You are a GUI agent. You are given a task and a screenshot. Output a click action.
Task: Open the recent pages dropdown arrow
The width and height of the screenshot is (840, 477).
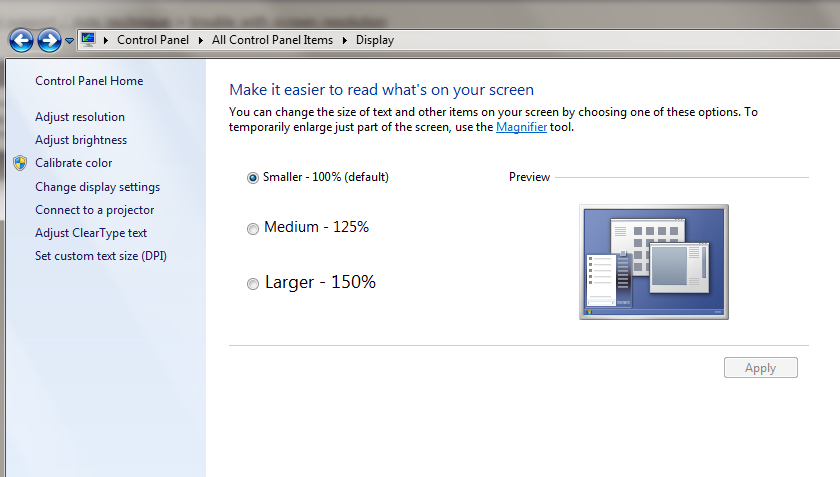click(x=69, y=41)
